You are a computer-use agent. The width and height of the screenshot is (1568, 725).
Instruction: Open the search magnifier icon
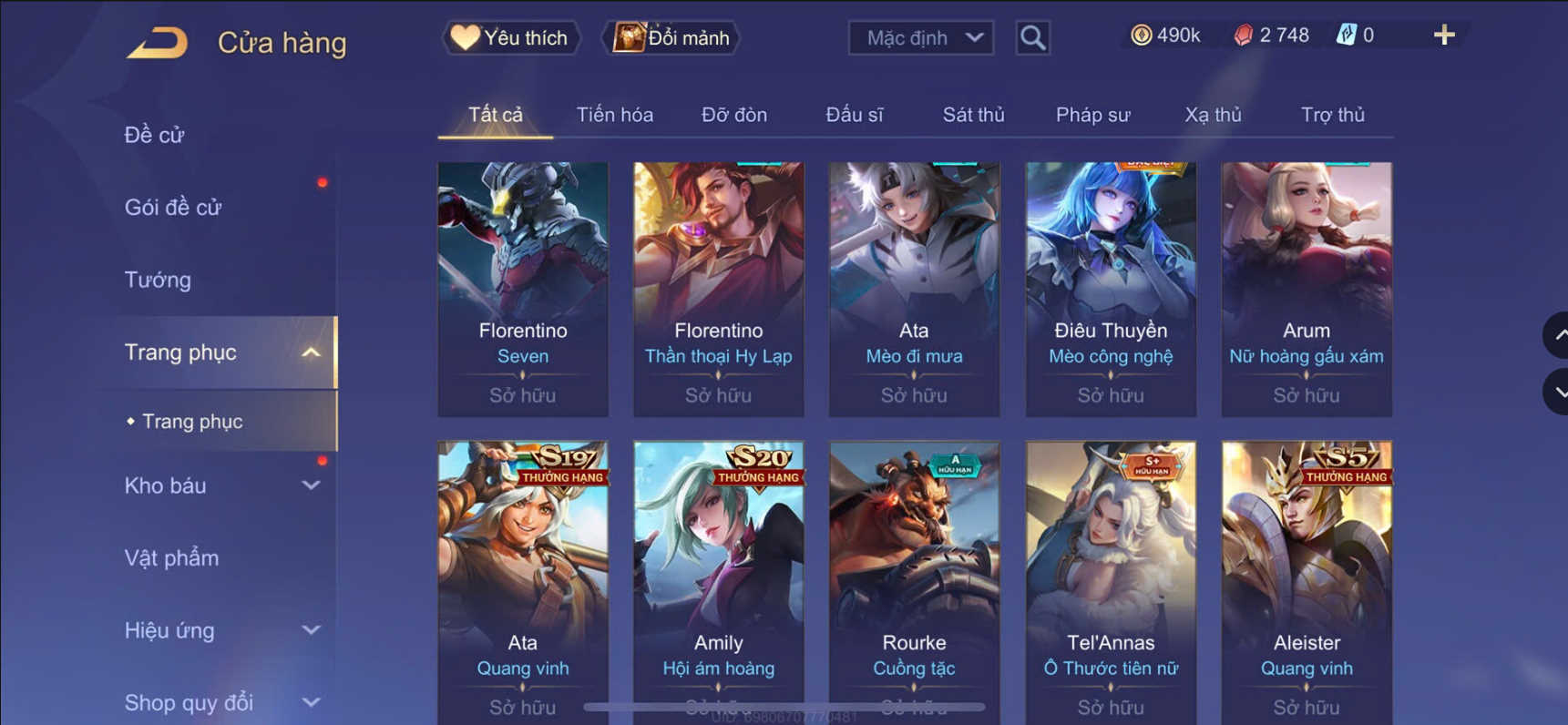(x=1032, y=37)
